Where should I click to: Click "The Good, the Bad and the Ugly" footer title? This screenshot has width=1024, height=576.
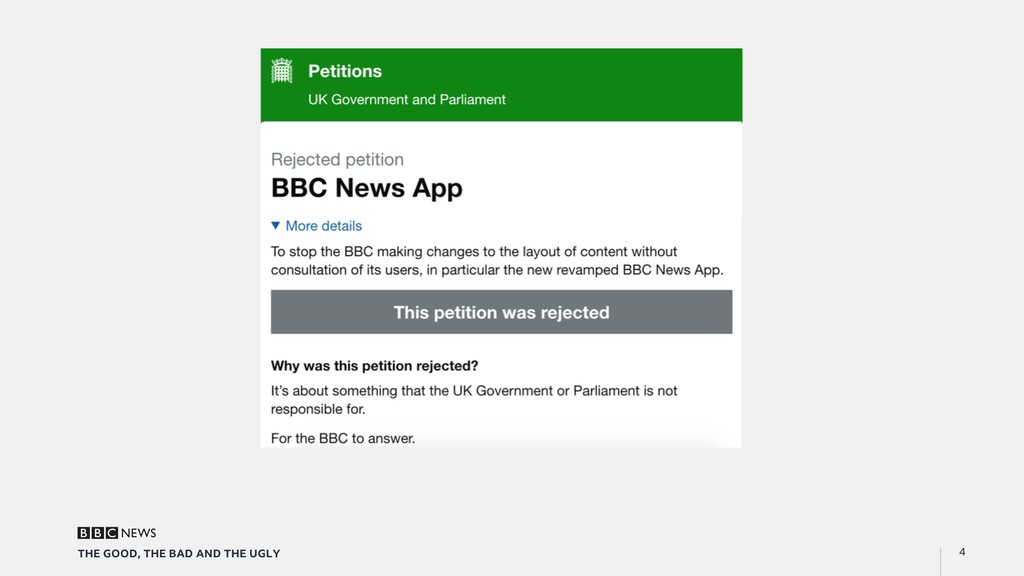(179, 554)
